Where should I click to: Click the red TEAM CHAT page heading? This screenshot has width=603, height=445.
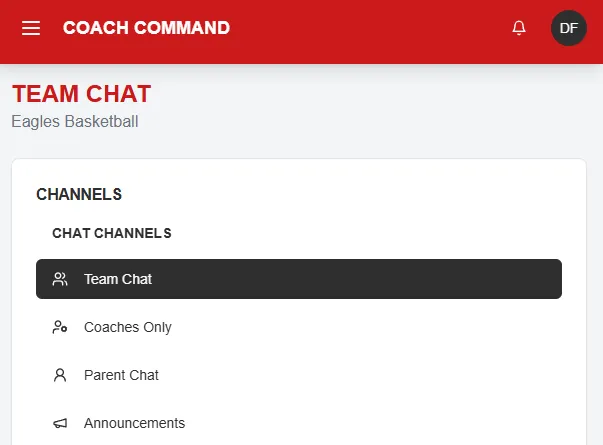82,94
